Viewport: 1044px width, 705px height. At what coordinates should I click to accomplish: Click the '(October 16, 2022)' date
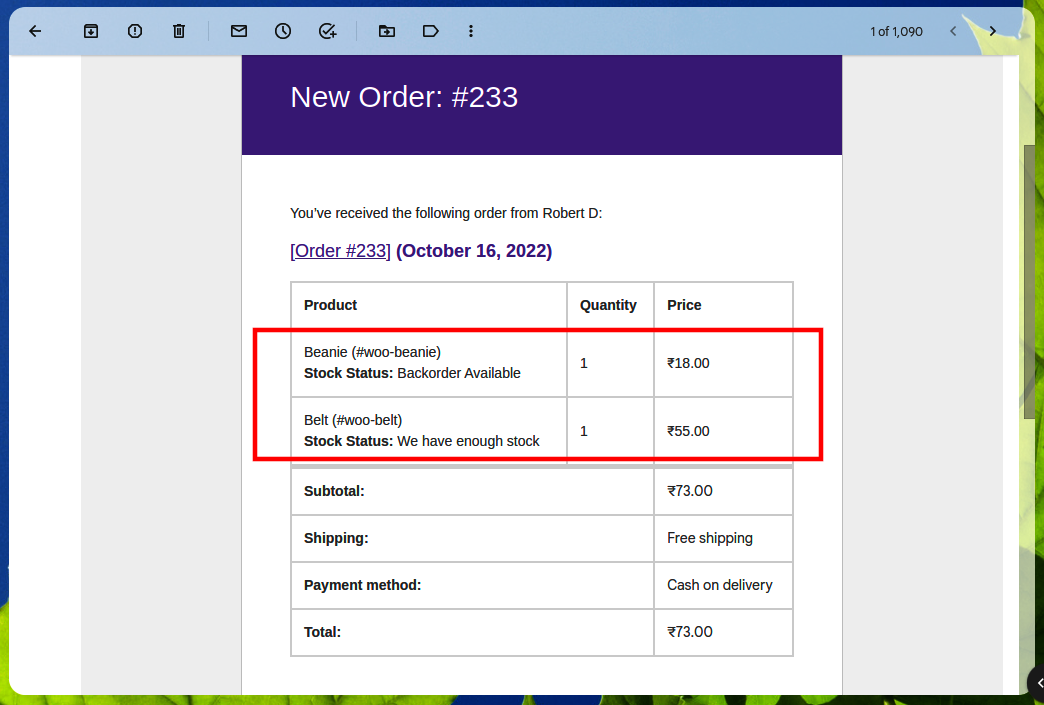(x=474, y=251)
